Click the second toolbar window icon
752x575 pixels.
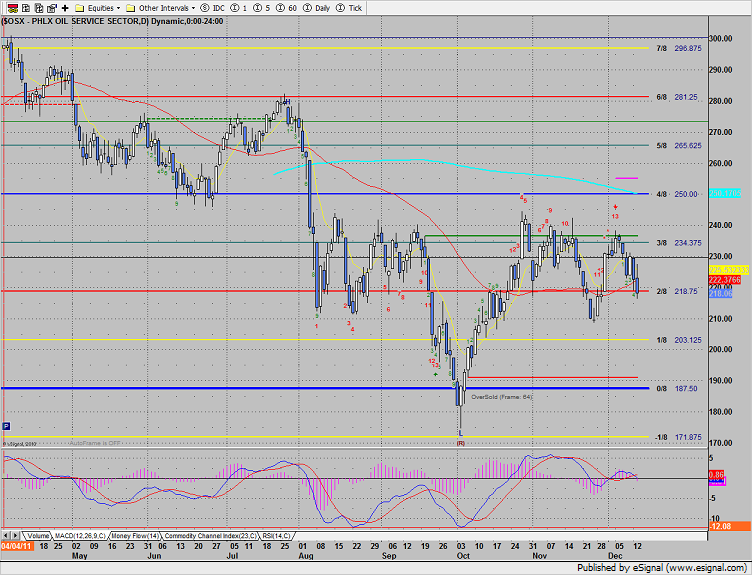(x=26, y=8)
